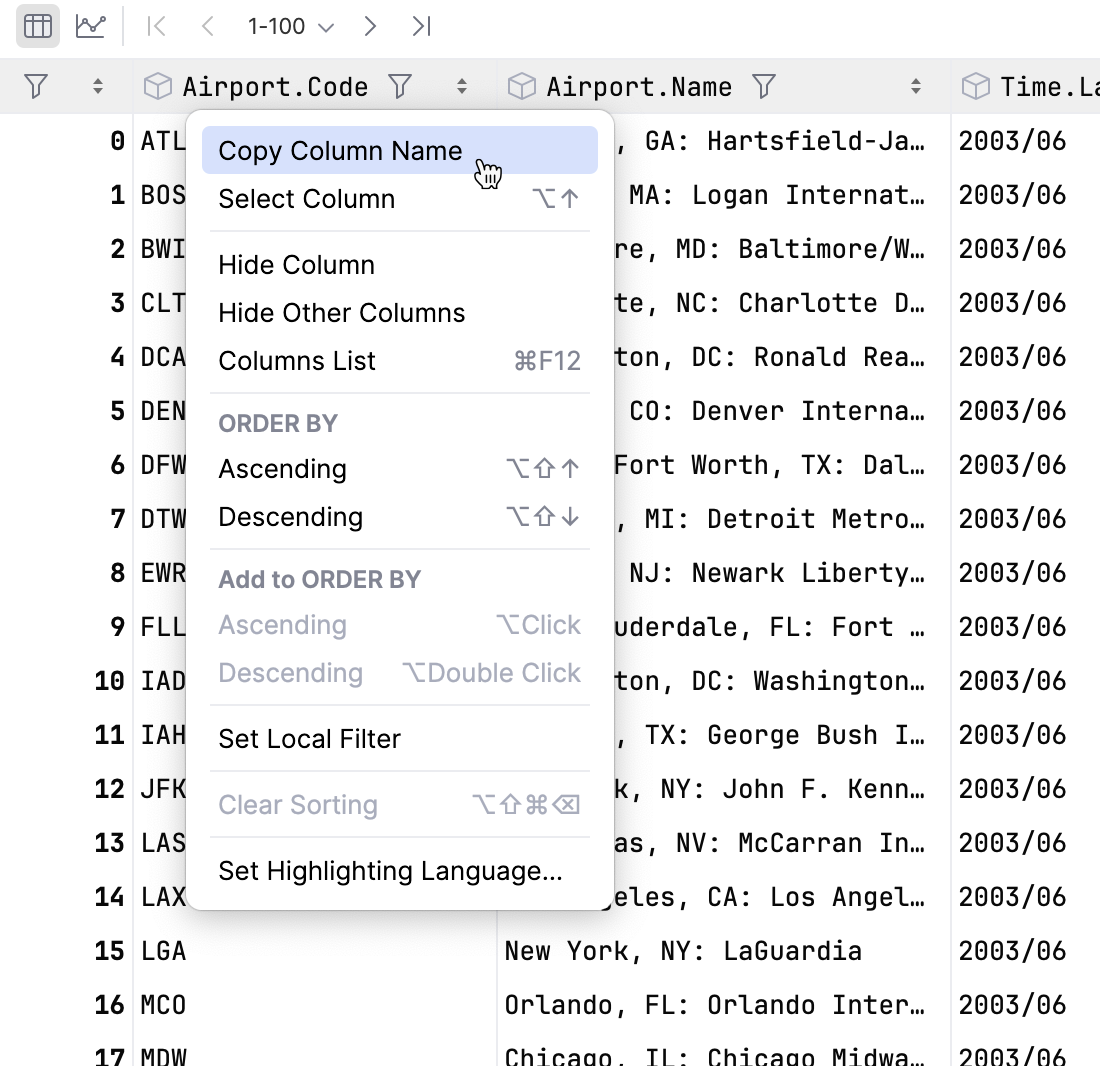The width and height of the screenshot is (1100, 1066).
Task: Go to previous page arrow
Action: pyautogui.click(x=207, y=27)
